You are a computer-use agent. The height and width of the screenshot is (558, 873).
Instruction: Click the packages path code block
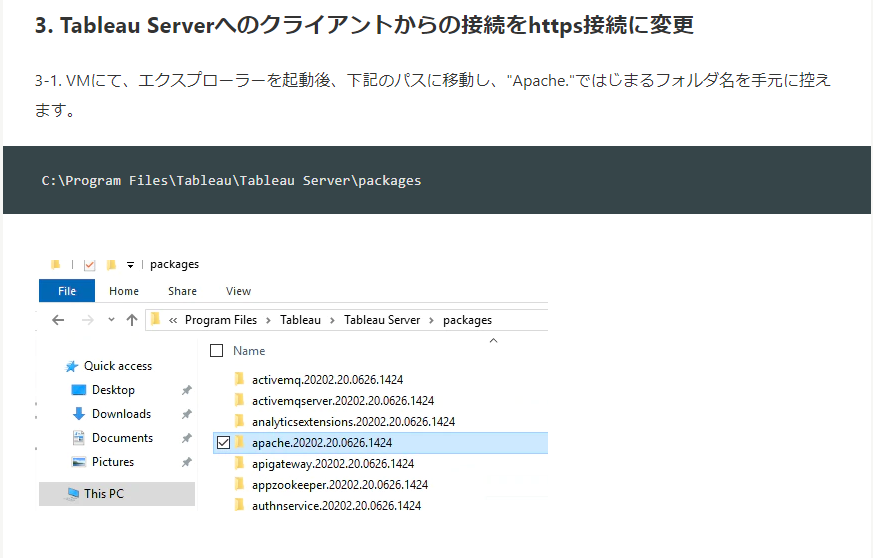(436, 180)
